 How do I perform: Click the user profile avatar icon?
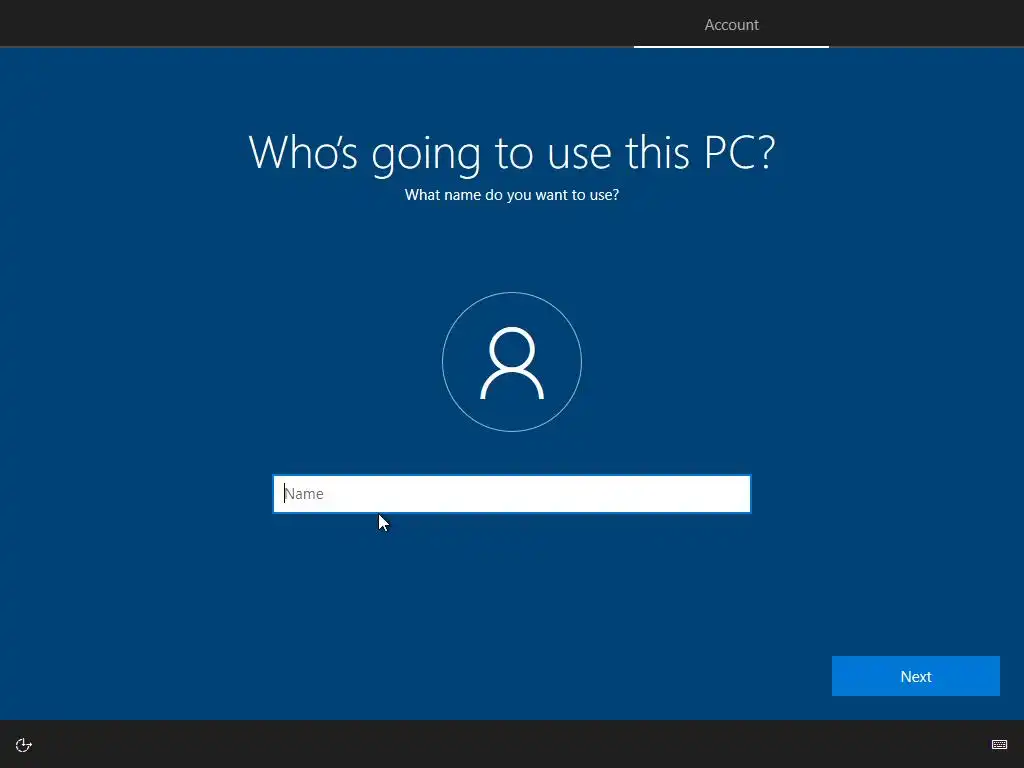[x=512, y=362]
